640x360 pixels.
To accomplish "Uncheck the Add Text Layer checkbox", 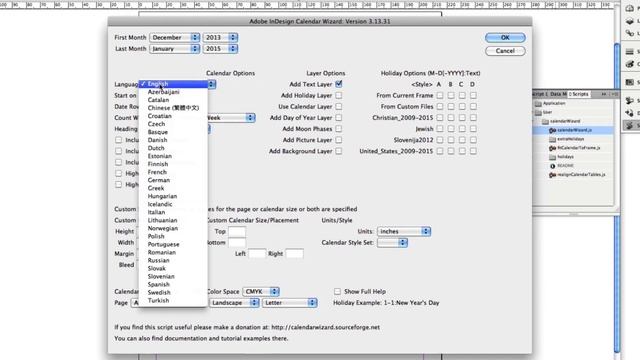I will tap(339, 84).
